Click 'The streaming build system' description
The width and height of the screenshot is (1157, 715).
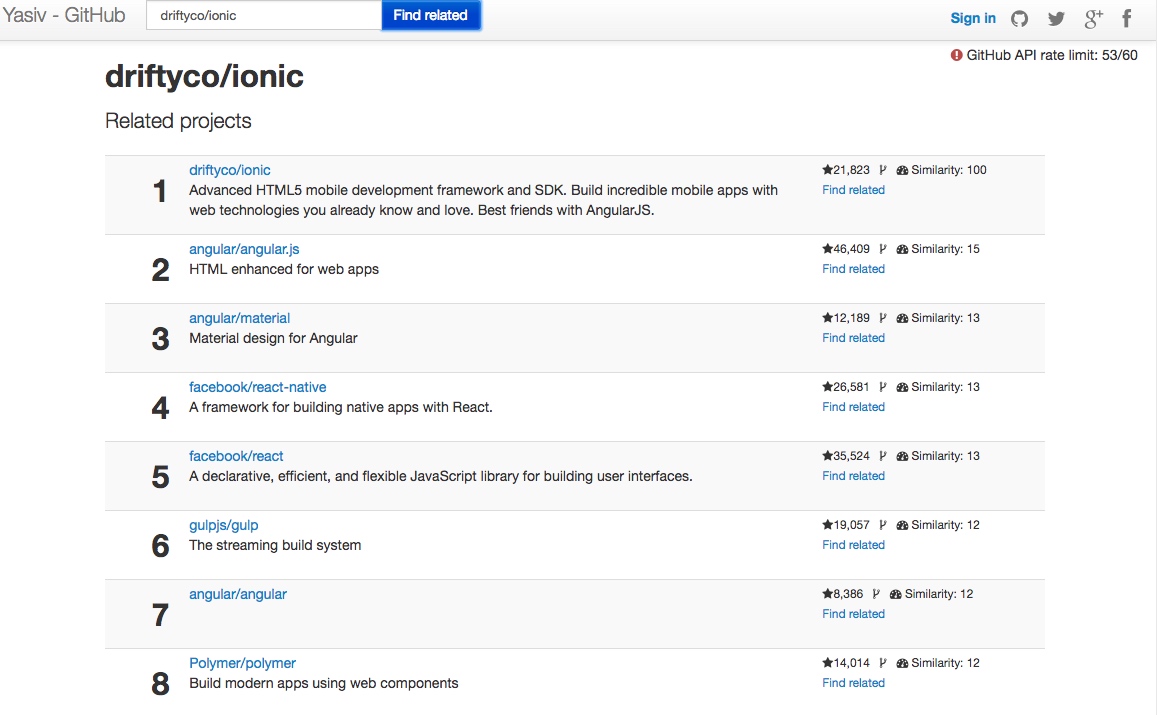(275, 545)
